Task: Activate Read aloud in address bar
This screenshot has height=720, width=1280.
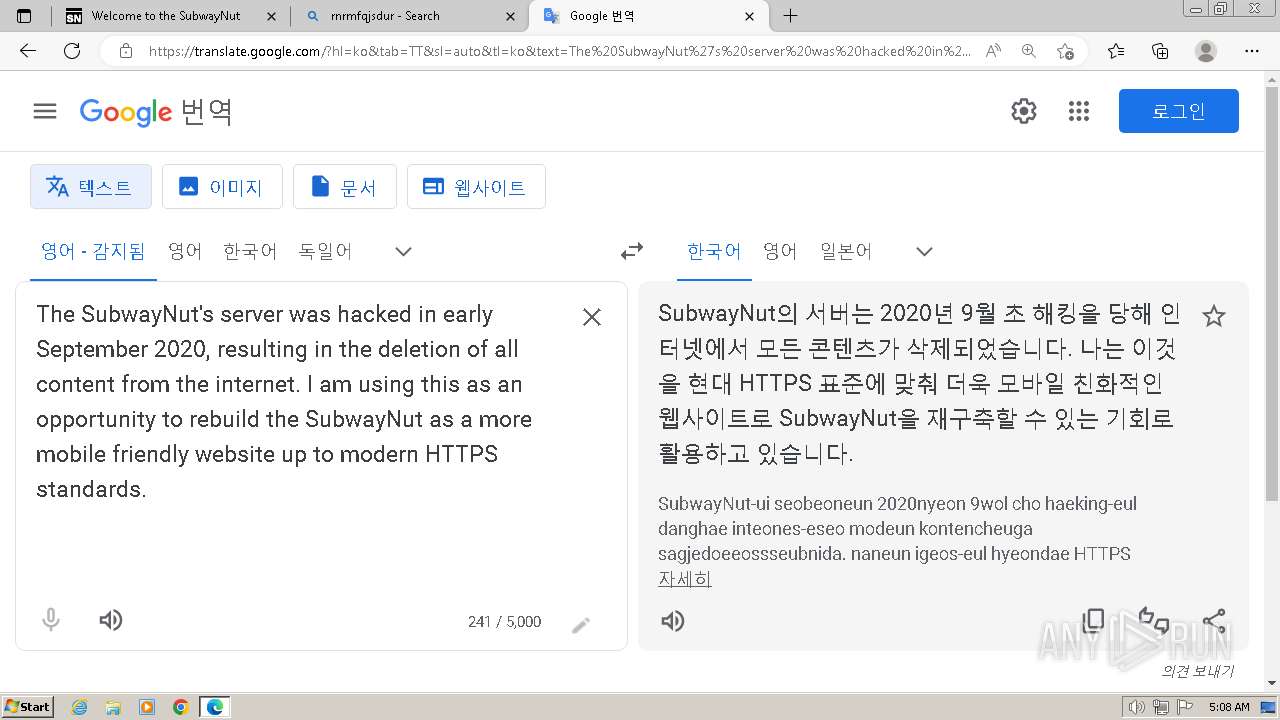Action: (993, 51)
